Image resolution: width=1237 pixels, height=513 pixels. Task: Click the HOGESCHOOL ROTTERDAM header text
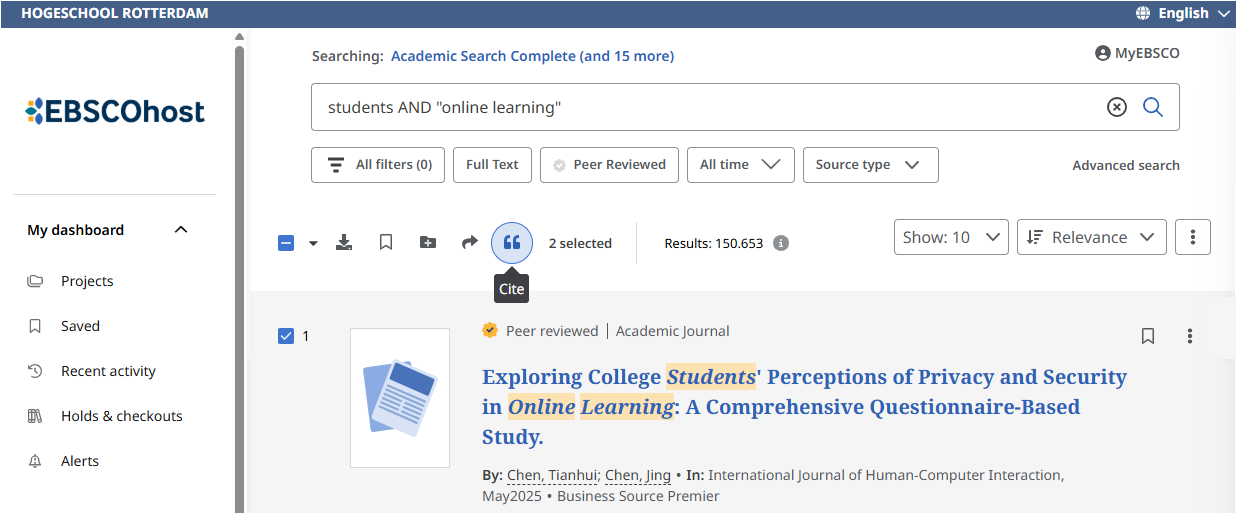115,13
